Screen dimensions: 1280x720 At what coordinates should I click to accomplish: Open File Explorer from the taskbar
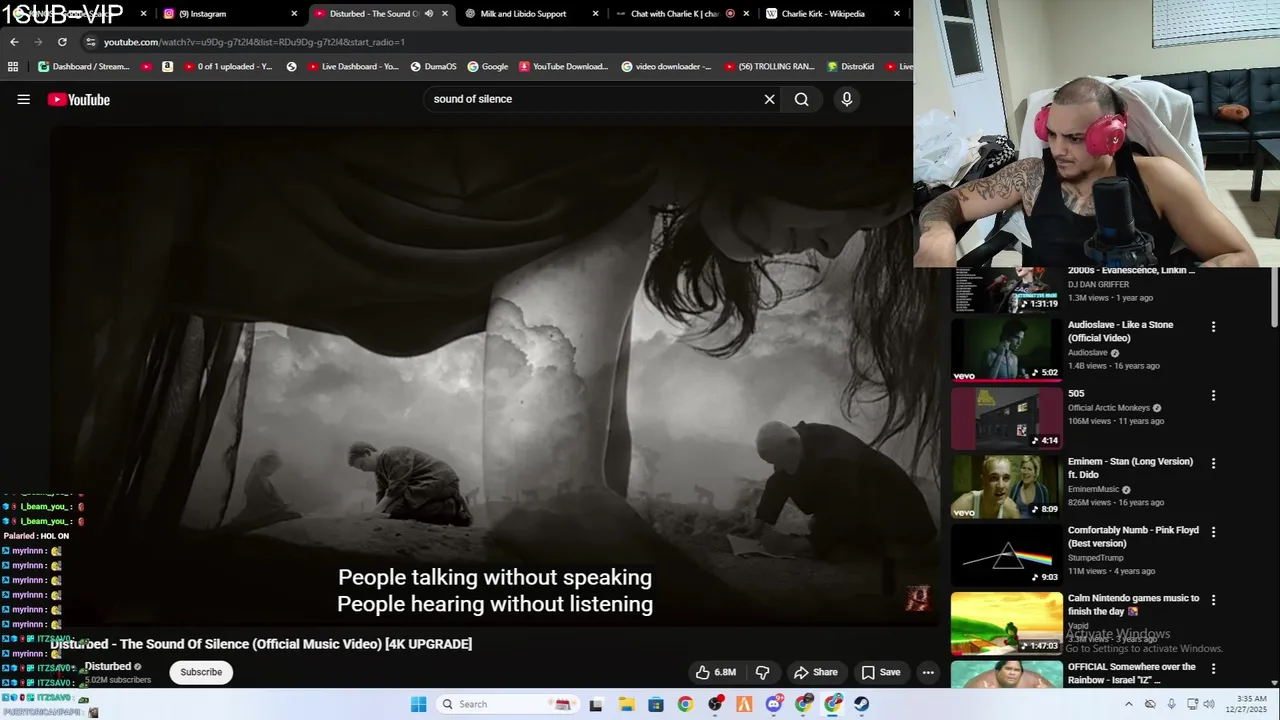click(625, 704)
